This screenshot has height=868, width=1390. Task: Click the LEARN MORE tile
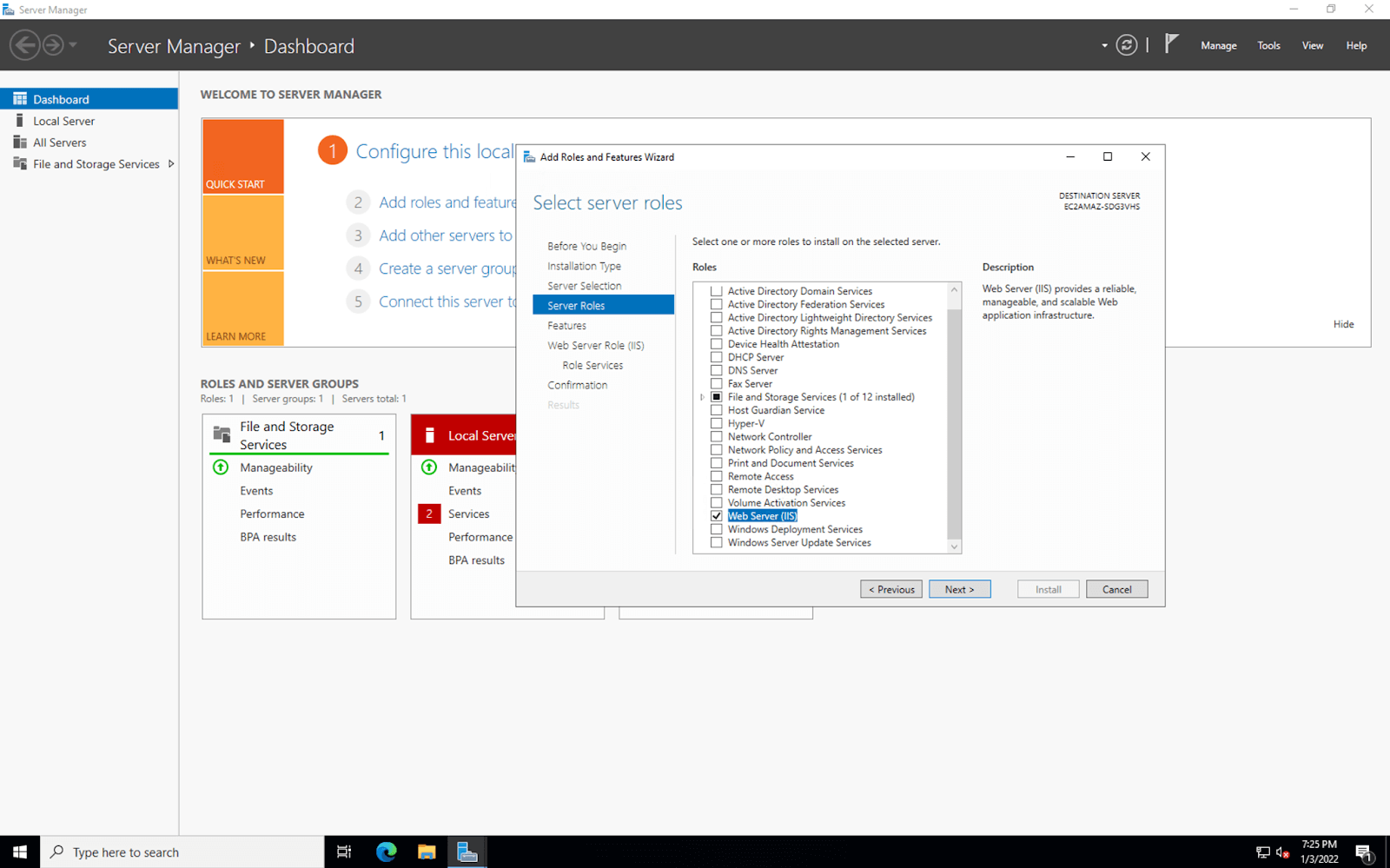coord(243,308)
